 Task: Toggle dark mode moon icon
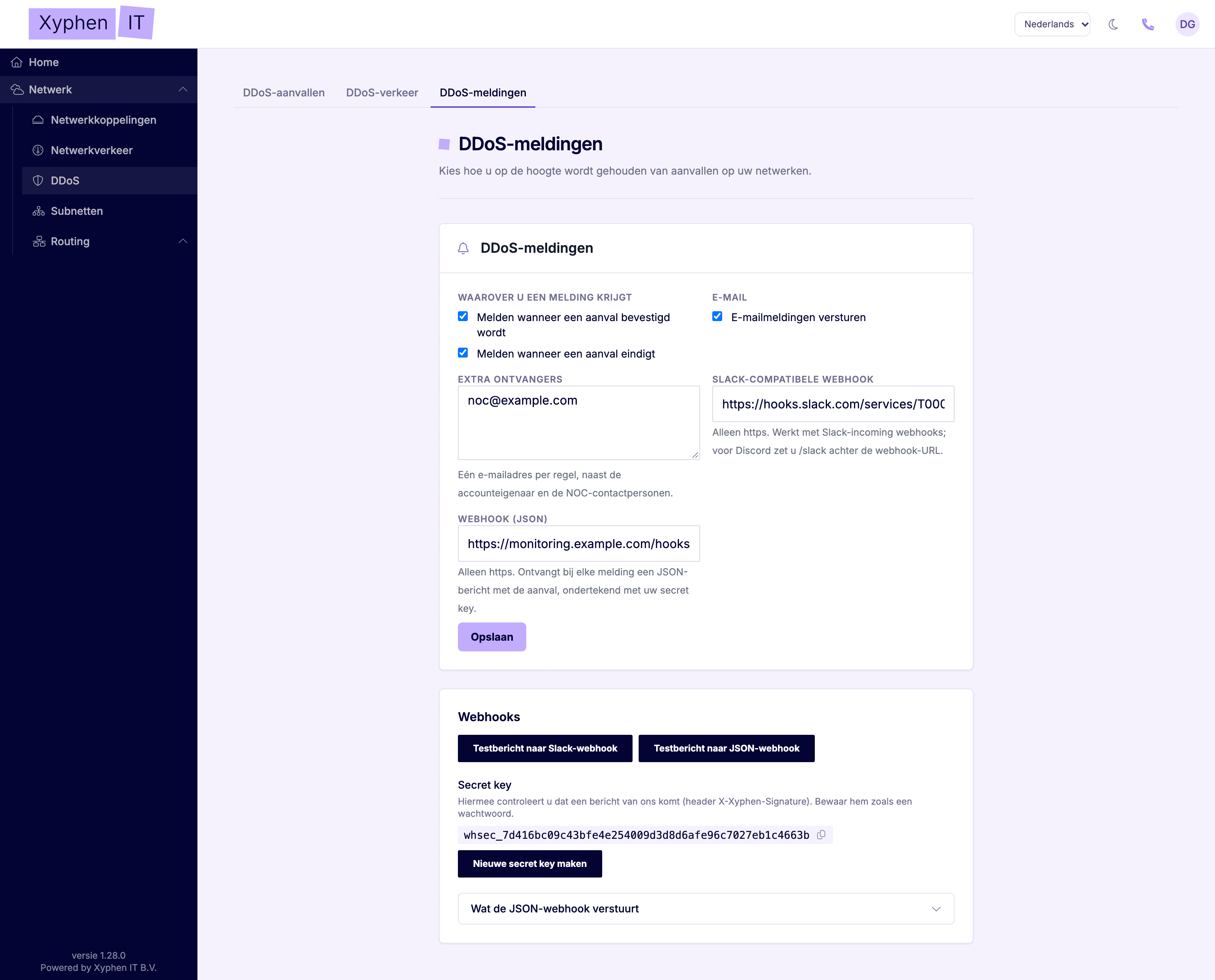pyautogui.click(x=1113, y=24)
